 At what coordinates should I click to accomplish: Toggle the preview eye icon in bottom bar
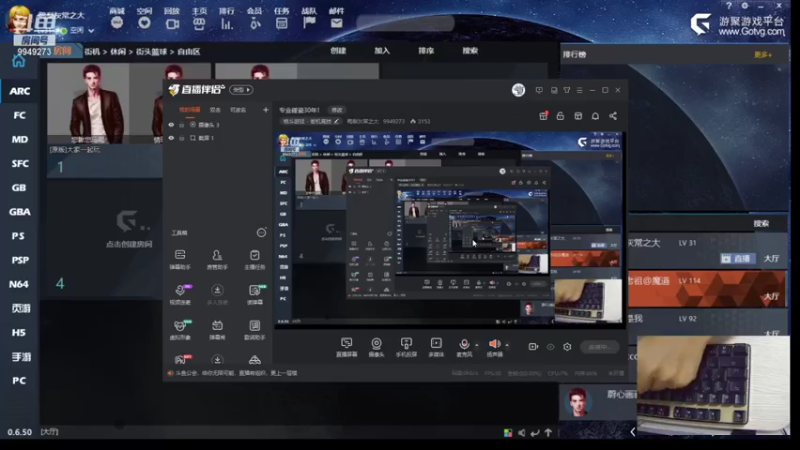[x=551, y=347]
